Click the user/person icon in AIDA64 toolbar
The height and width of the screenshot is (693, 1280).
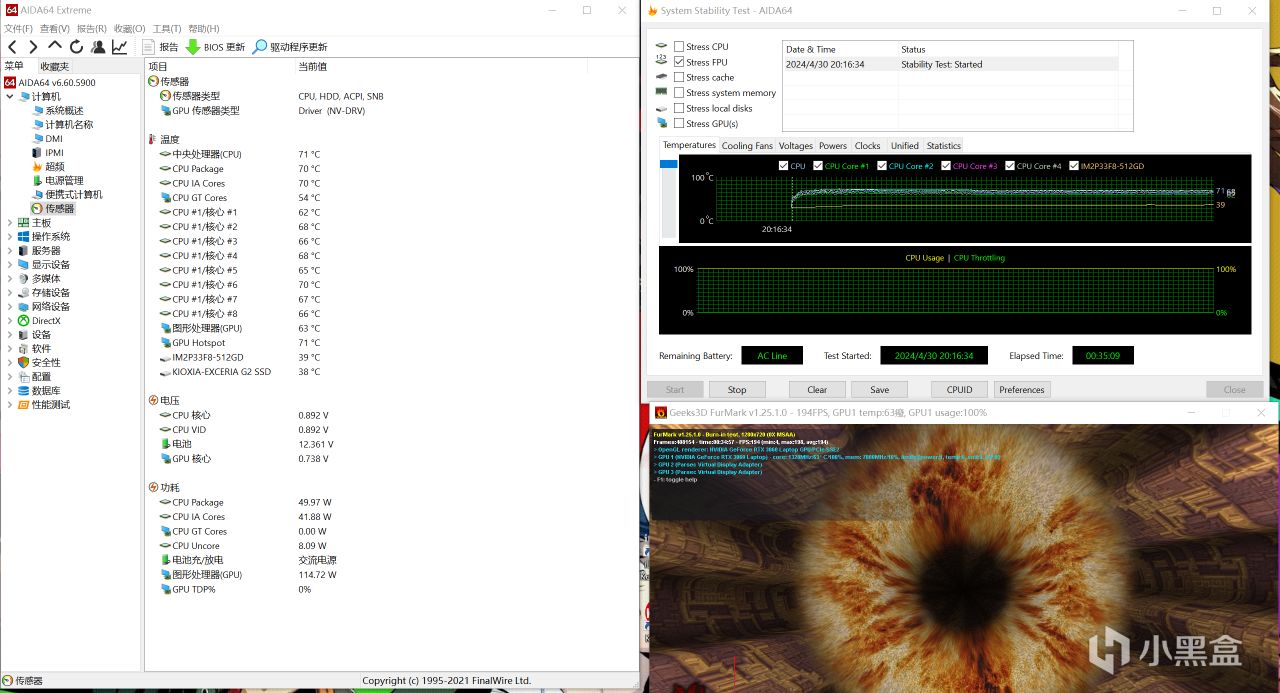pyautogui.click(x=98, y=47)
